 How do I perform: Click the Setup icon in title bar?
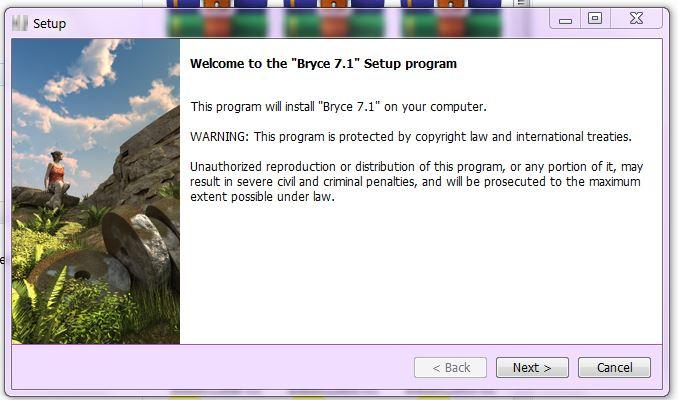[x=20, y=23]
